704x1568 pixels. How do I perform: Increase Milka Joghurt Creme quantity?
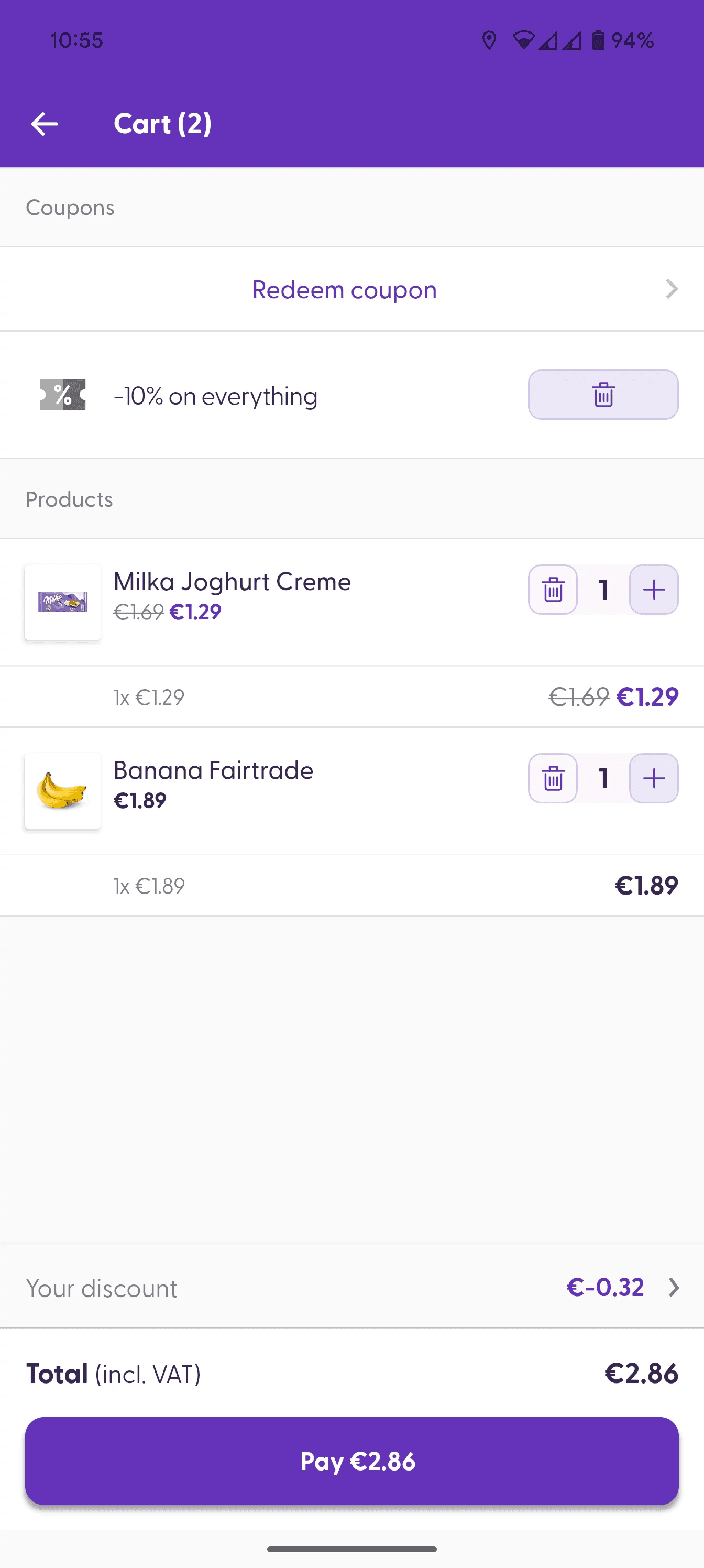pyautogui.click(x=654, y=590)
